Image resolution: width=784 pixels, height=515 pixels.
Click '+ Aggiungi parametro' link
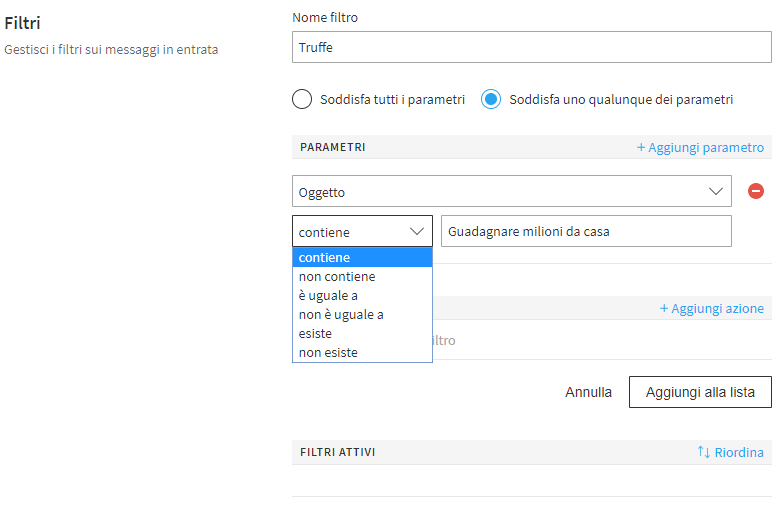700,147
